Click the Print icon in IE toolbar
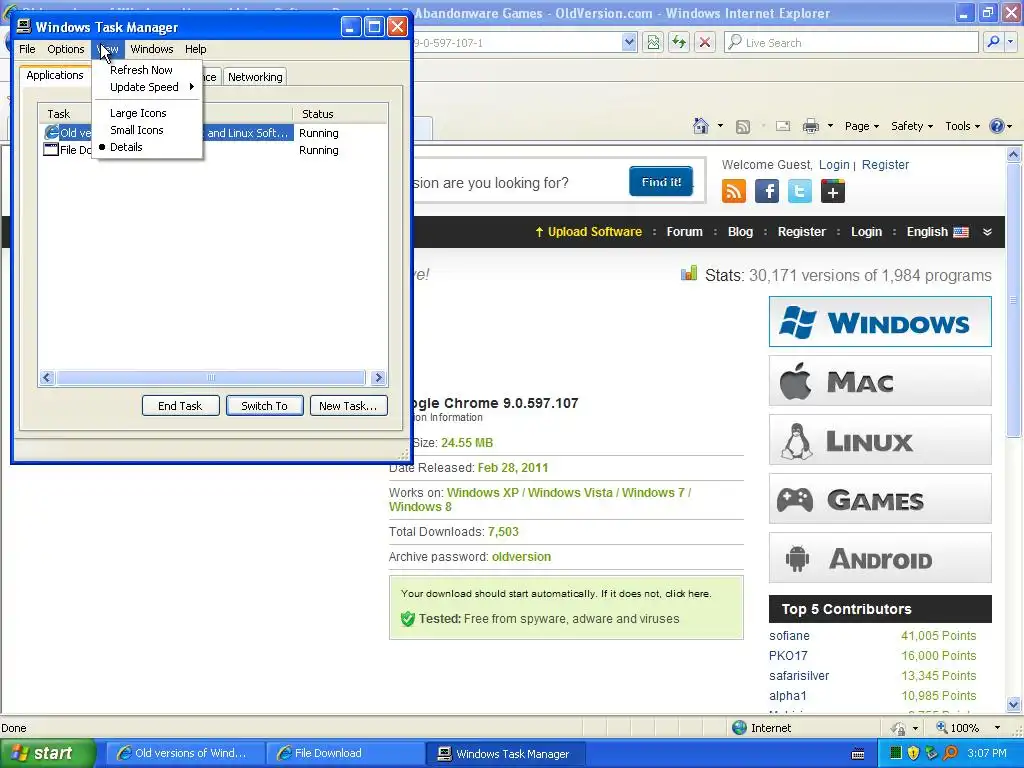1024x768 pixels. [x=810, y=126]
